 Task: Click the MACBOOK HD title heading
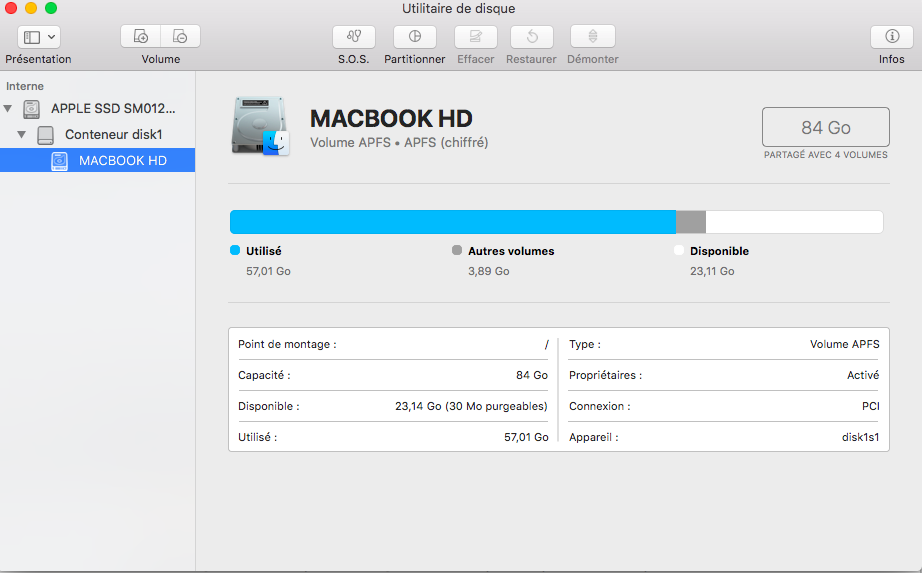coord(391,119)
